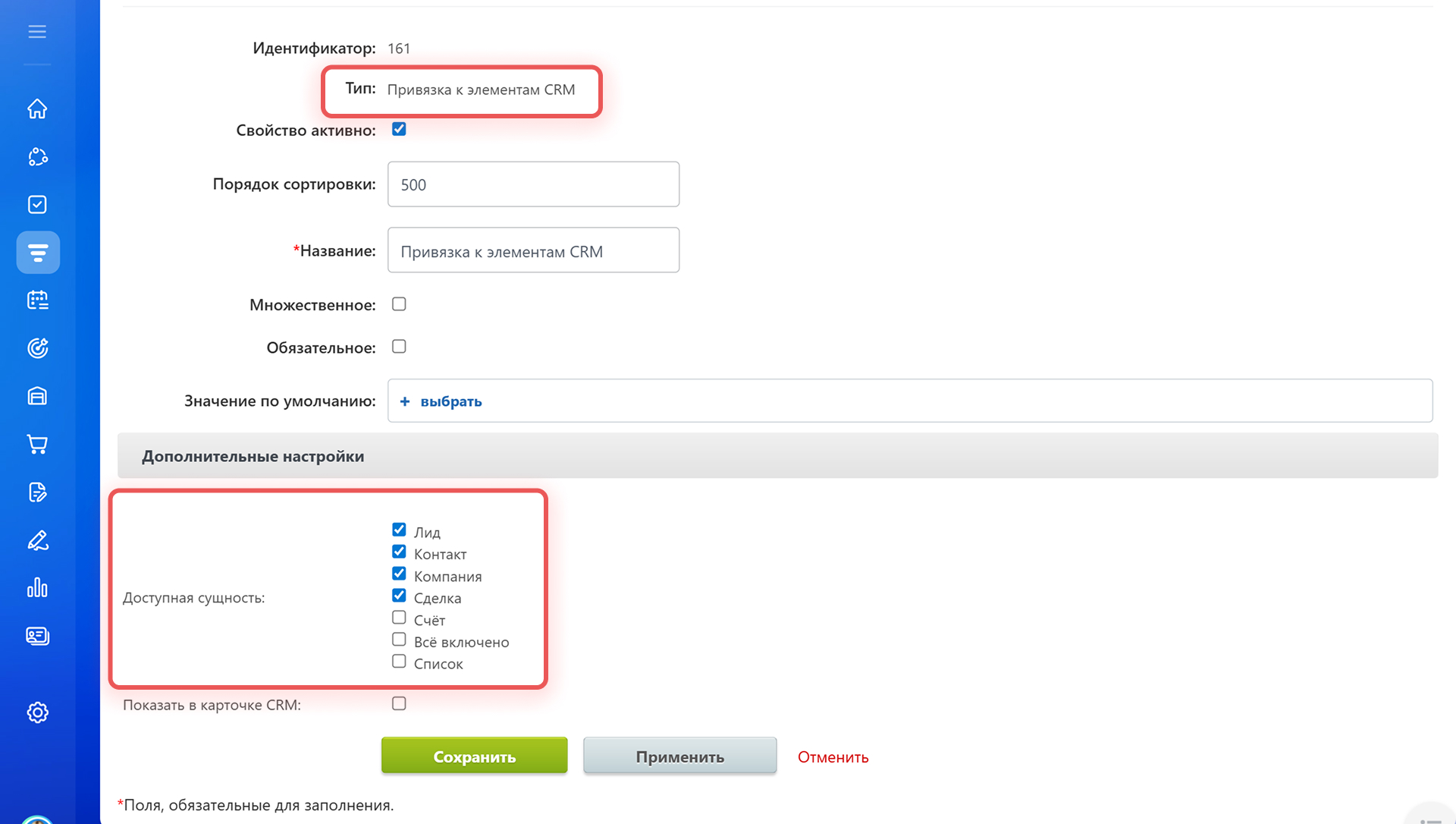
Task: Open the hamburger menu in the sidebar
Action: [37, 32]
